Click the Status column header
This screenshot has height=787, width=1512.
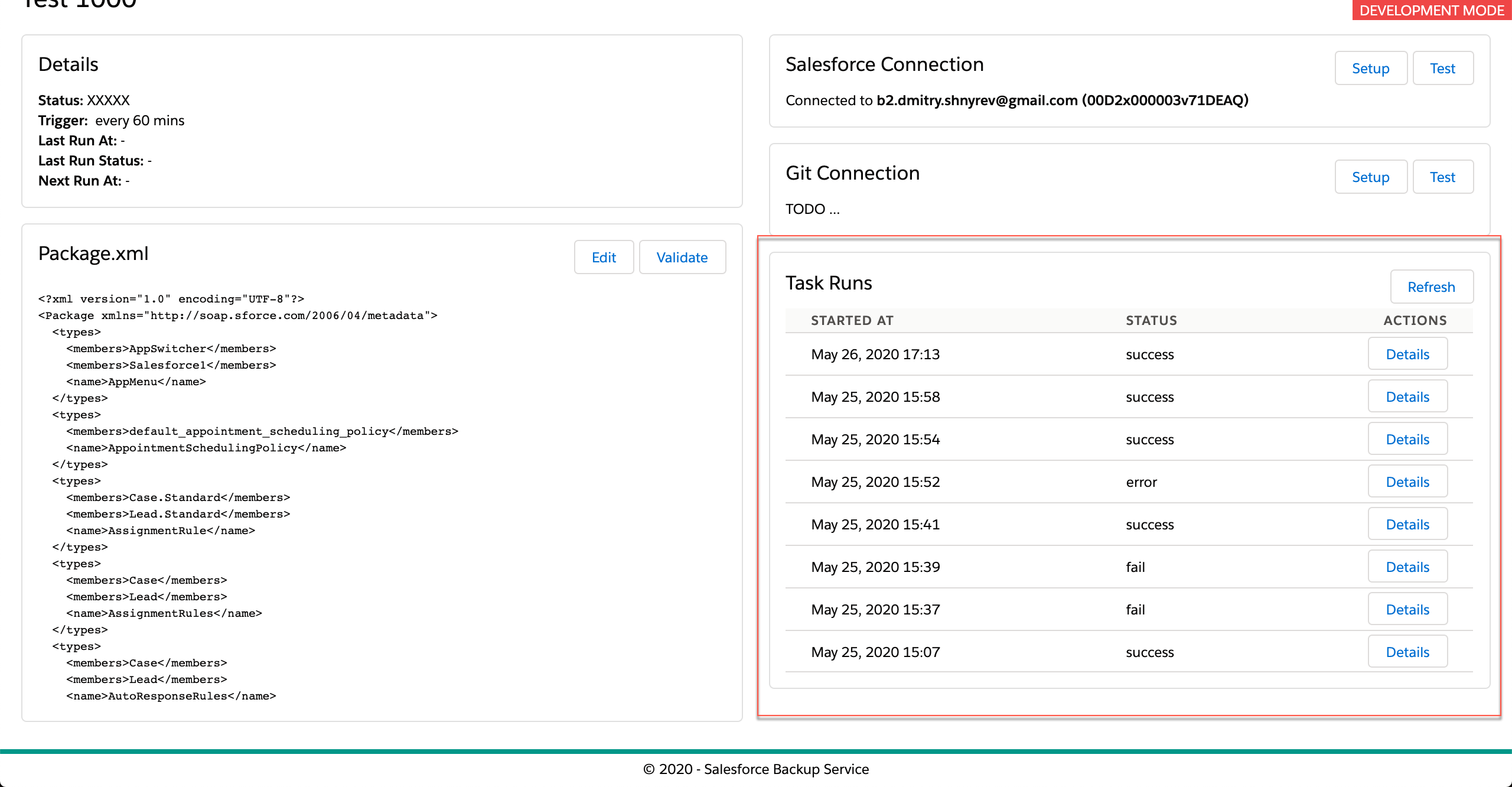coord(1151,320)
